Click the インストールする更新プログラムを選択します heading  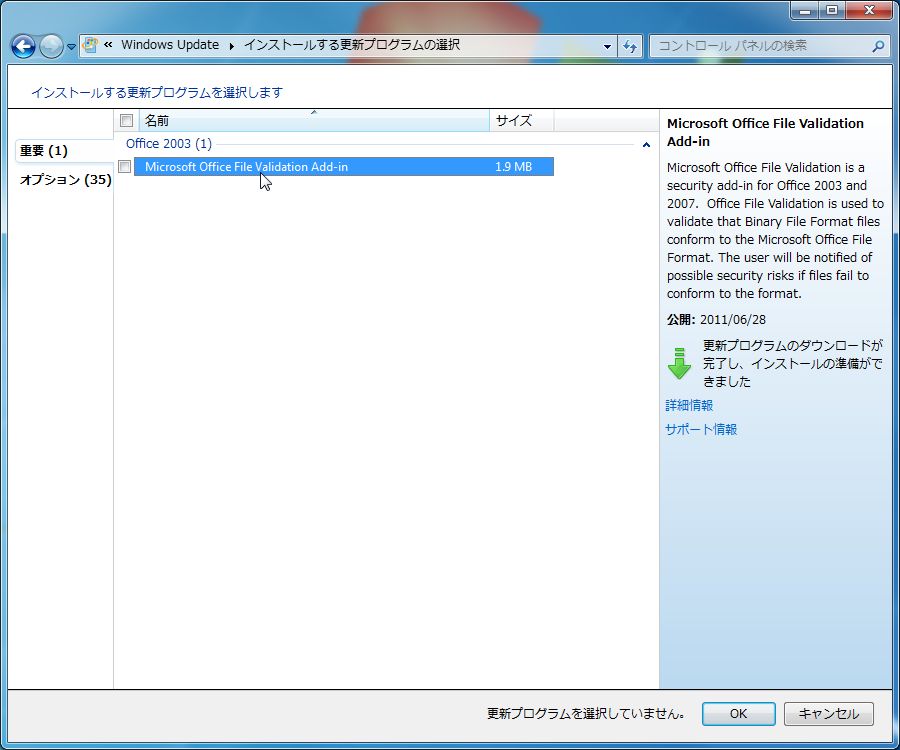pyautogui.click(x=157, y=92)
